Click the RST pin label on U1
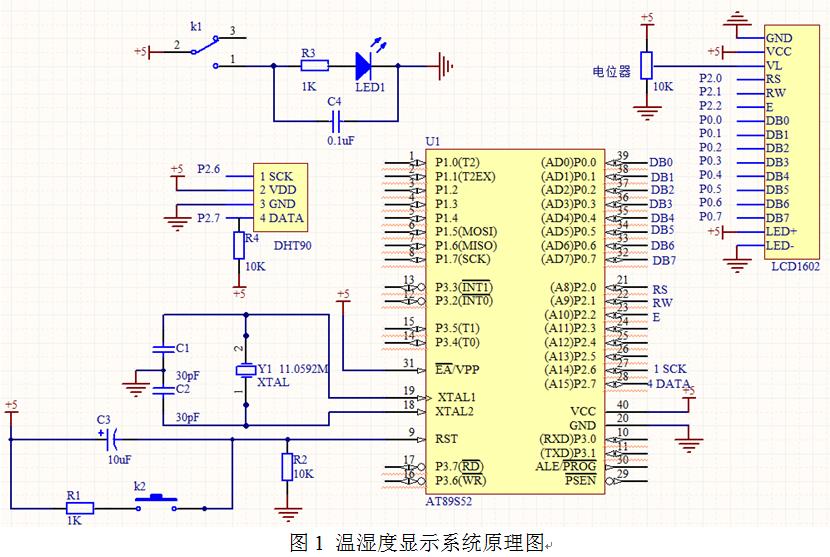830x557 pixels. (x=448, y=438)
